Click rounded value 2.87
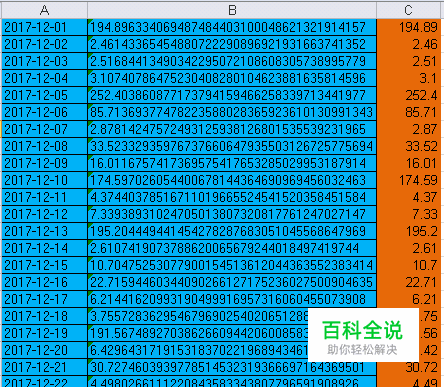This screenshot has height=387, width=444. pyautogui.click(x=408, y=129)
